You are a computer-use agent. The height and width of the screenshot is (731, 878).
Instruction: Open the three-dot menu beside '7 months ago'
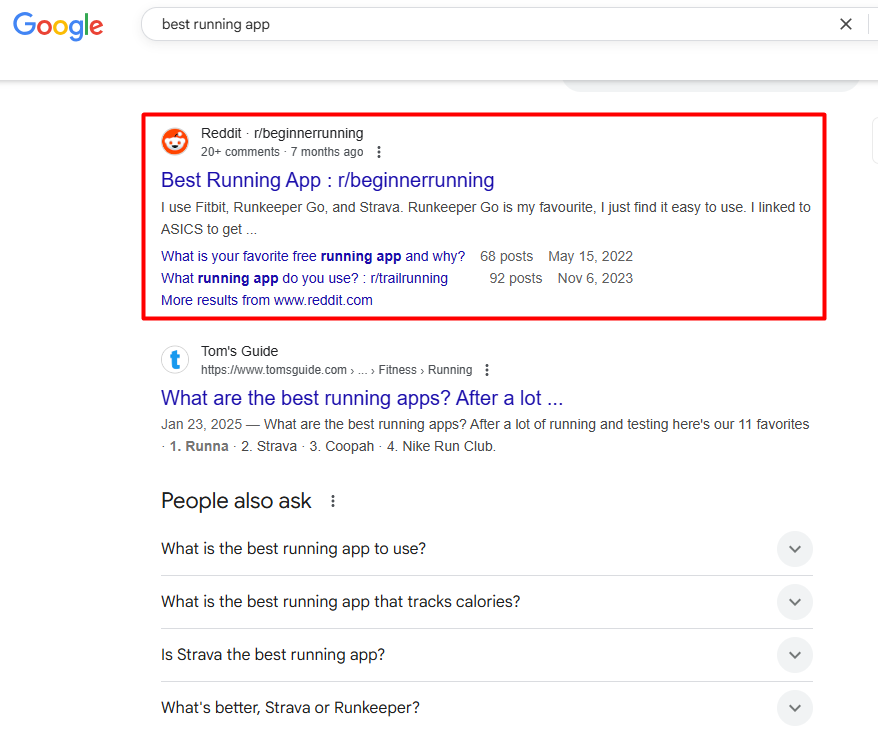pos(379,152)
